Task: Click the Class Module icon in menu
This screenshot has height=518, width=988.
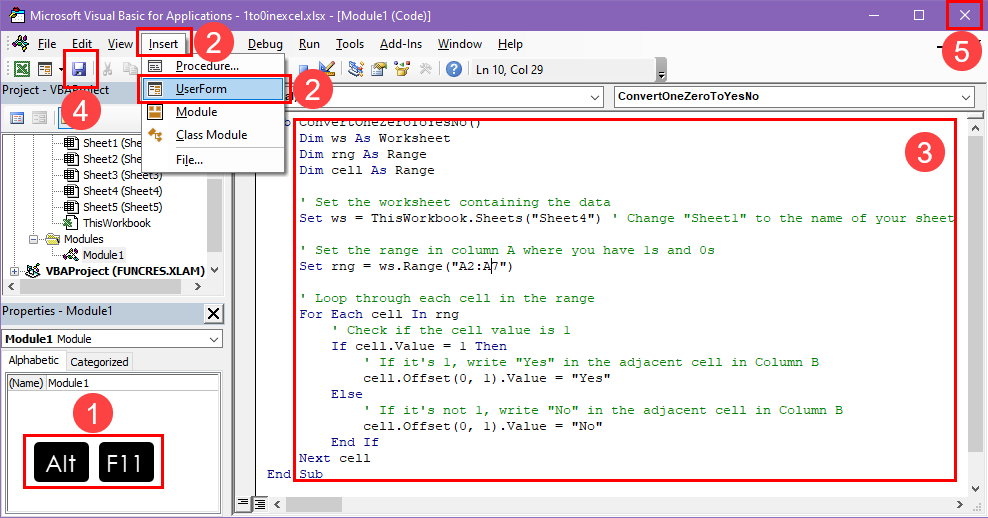Action: pos(155,135)
